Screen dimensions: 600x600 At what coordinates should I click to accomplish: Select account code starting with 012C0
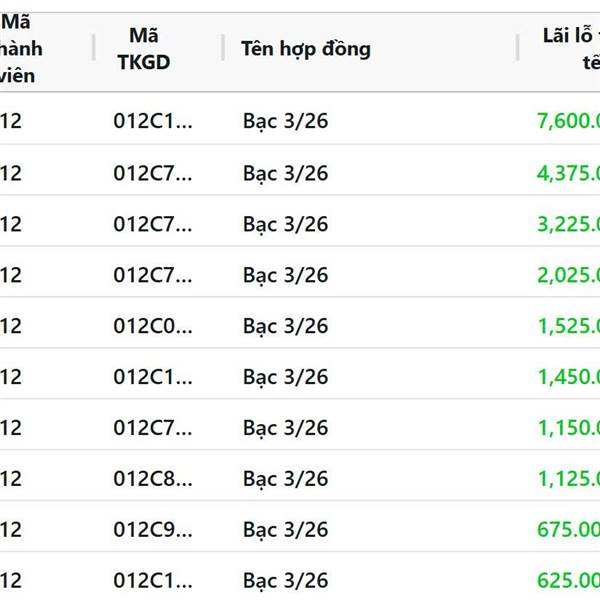(153, 325)
